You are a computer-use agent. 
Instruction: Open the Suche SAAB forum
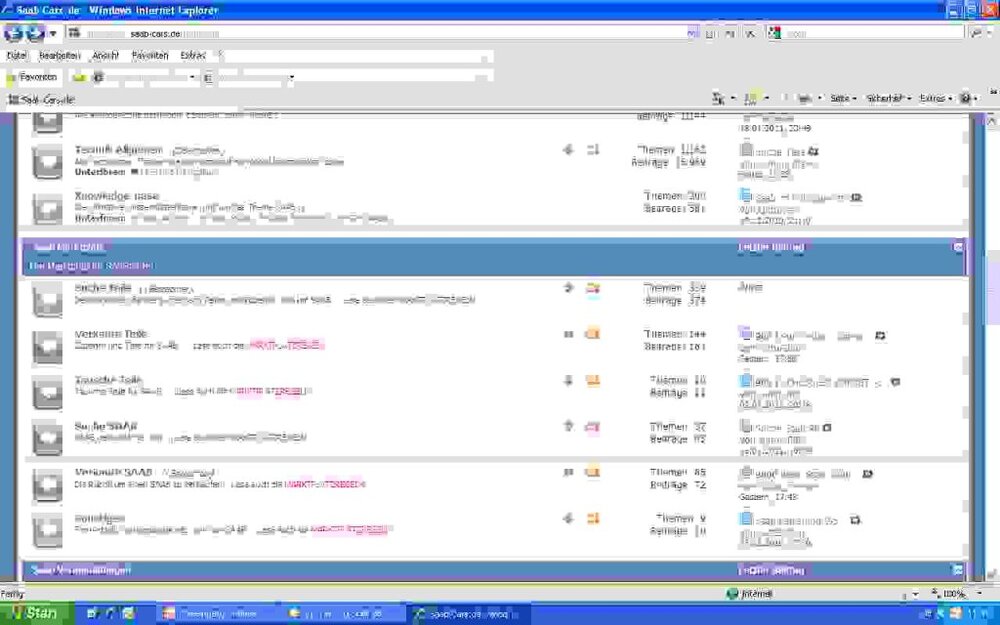click(106, 425)
